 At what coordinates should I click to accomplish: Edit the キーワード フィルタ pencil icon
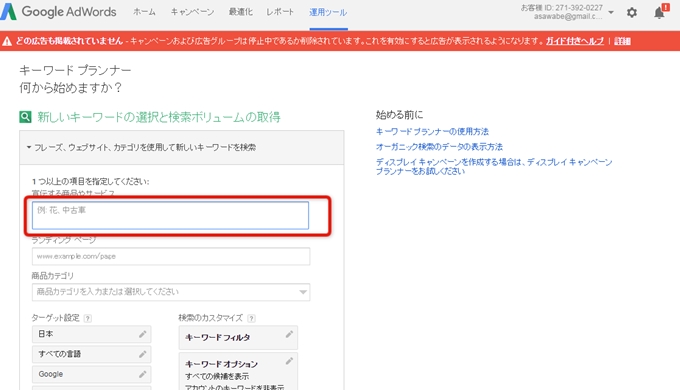(x=289, y=334)
